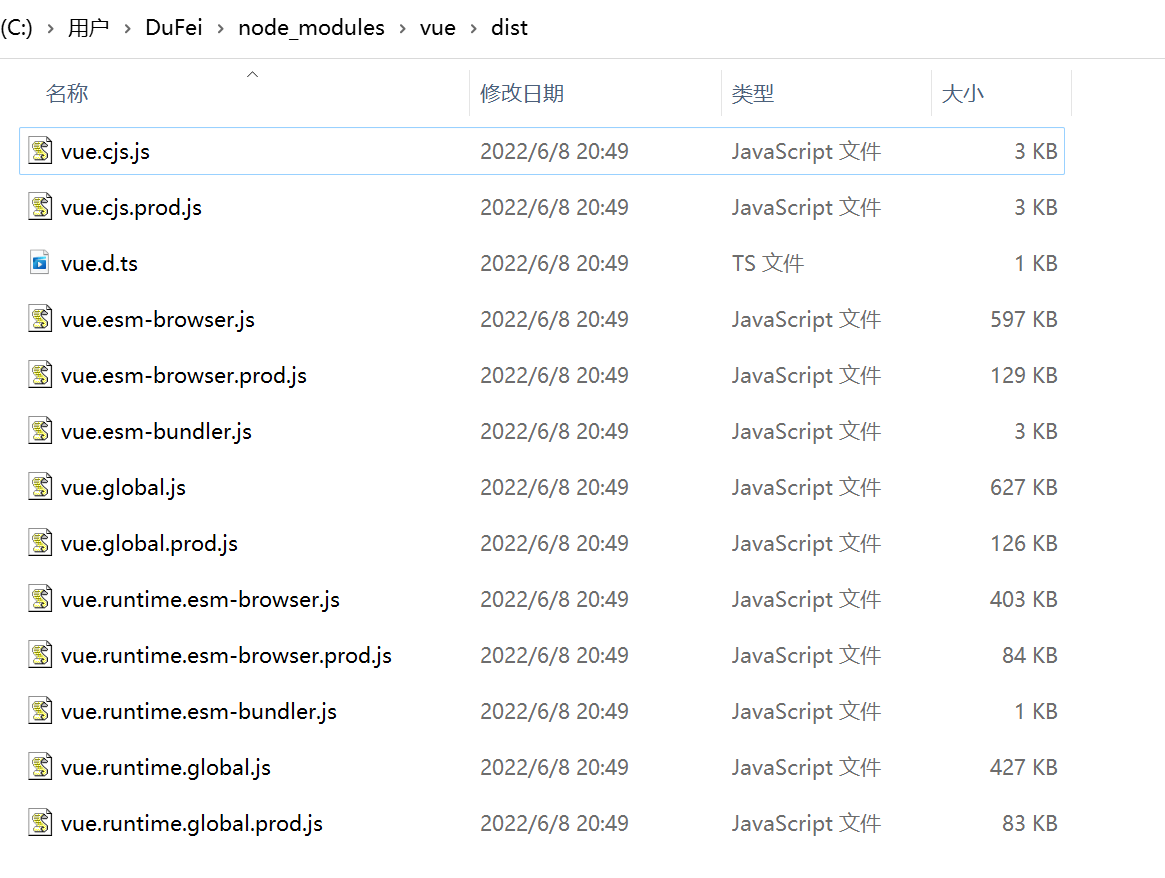
Task: Click the vue.runtime.esm-bundler.js file icon
Action: pyautogui.click(x=40, y=711)
